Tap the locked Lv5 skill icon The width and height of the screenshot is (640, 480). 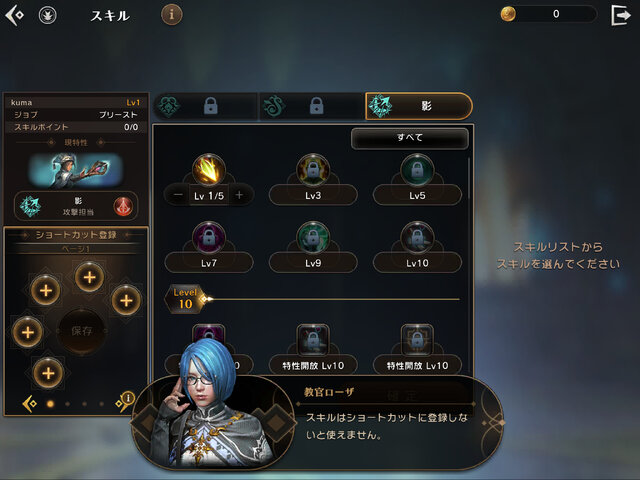tap(417, 169)
